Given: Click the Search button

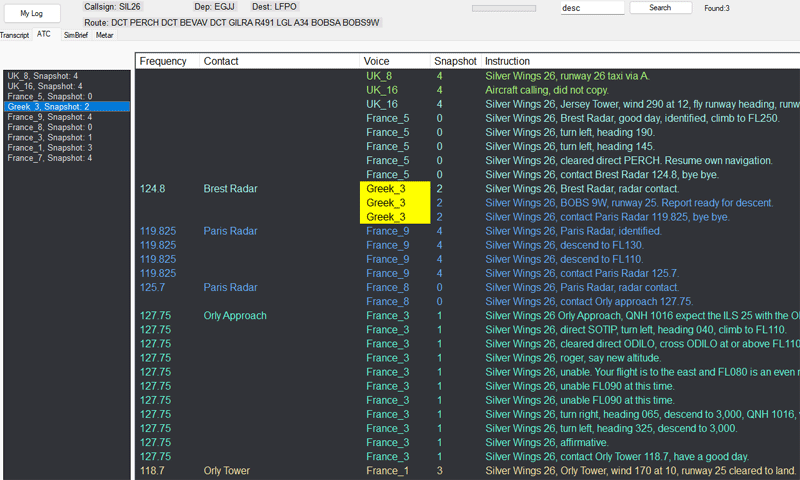Looking at the screenshot, I should point(660,8).
